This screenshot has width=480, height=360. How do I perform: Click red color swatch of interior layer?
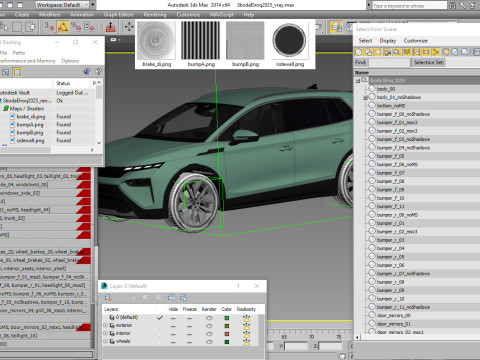227,334
